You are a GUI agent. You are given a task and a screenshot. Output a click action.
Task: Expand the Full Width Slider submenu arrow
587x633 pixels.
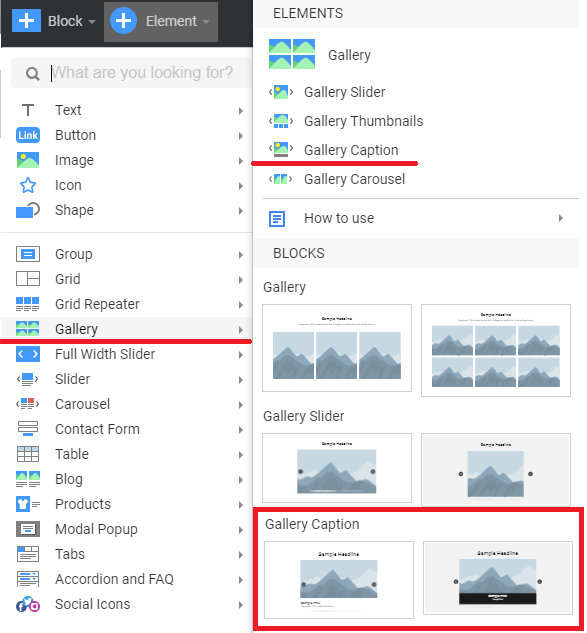point(241,355)
